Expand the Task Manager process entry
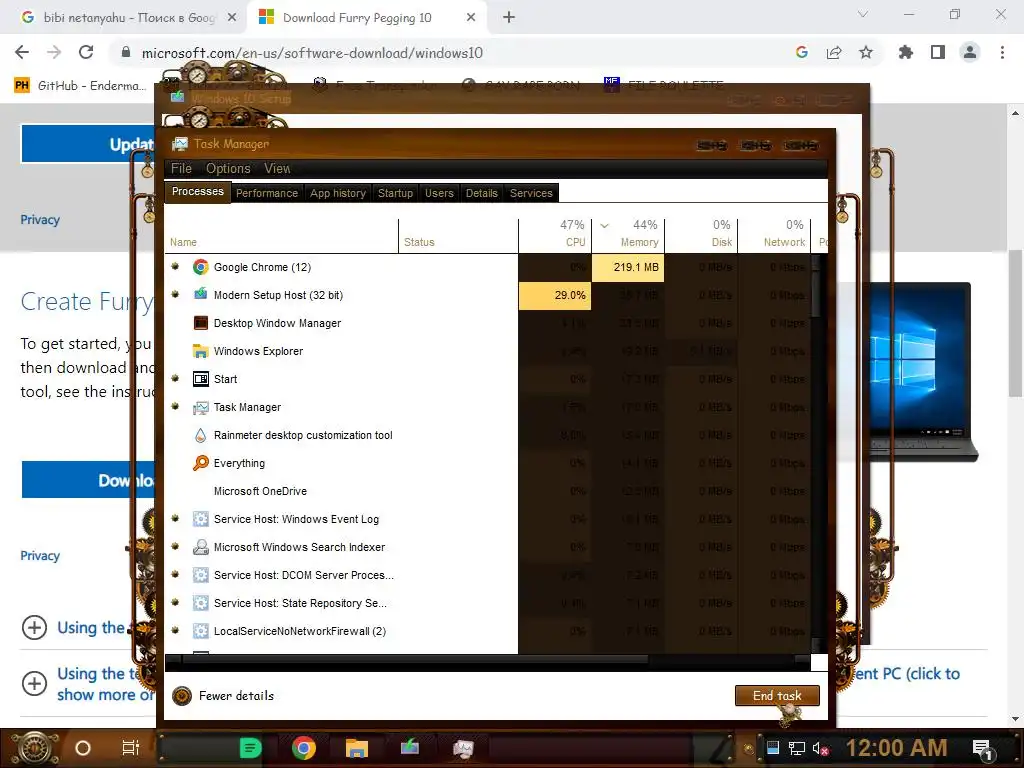The image size is (1024, 768). (175, 406)
